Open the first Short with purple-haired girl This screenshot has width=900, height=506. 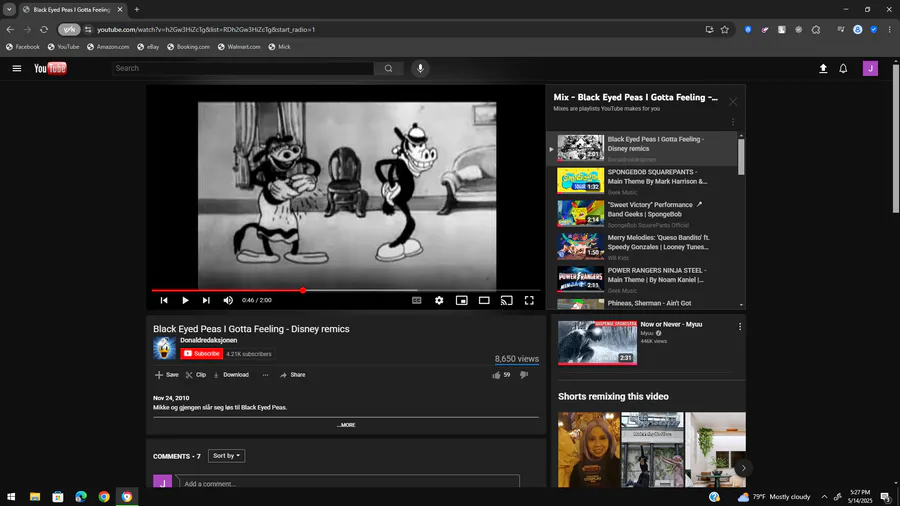589,450
